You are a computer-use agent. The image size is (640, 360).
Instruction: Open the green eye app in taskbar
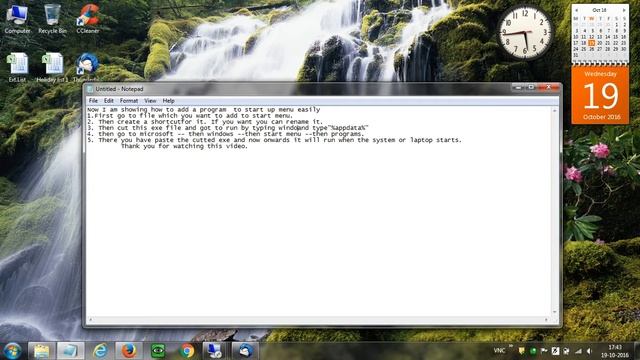(158, 351)
